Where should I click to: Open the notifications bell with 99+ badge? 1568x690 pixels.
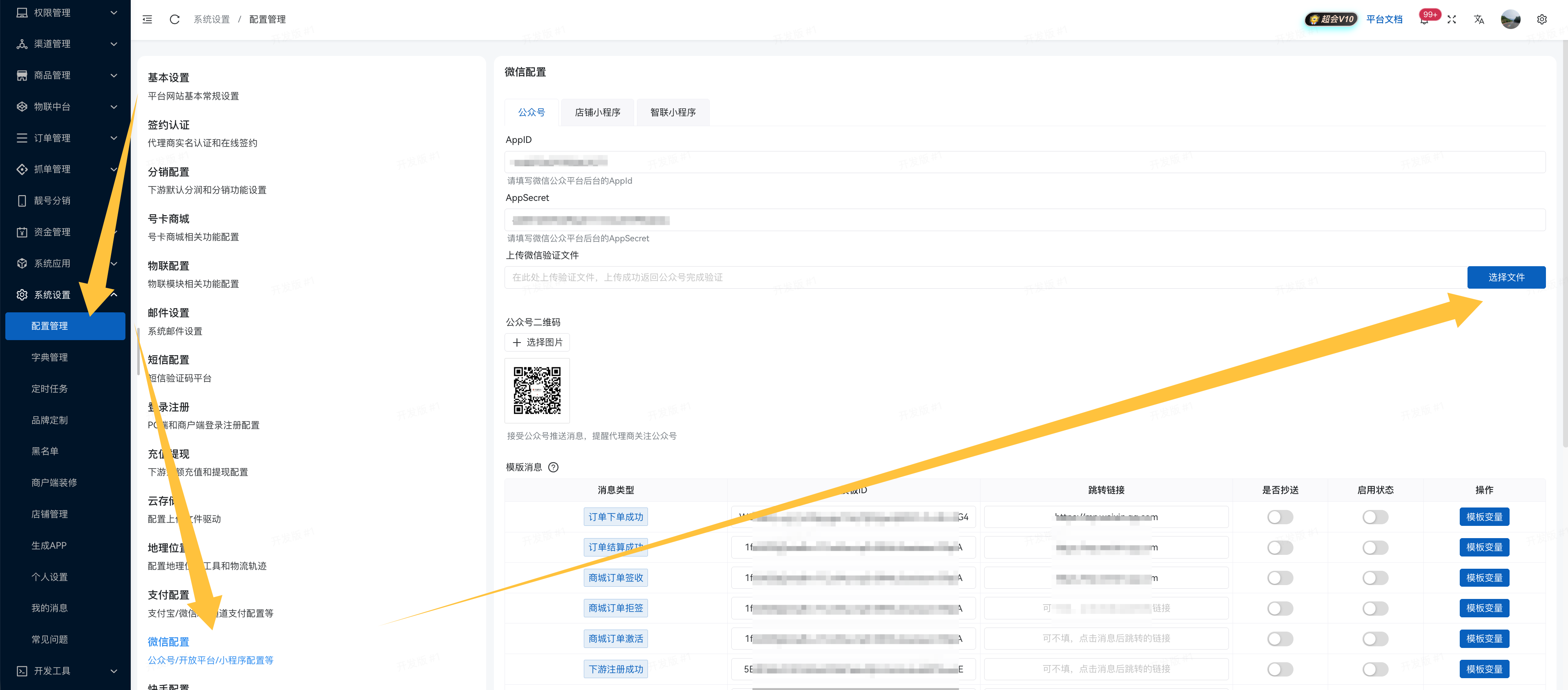tap(1424, 20)
